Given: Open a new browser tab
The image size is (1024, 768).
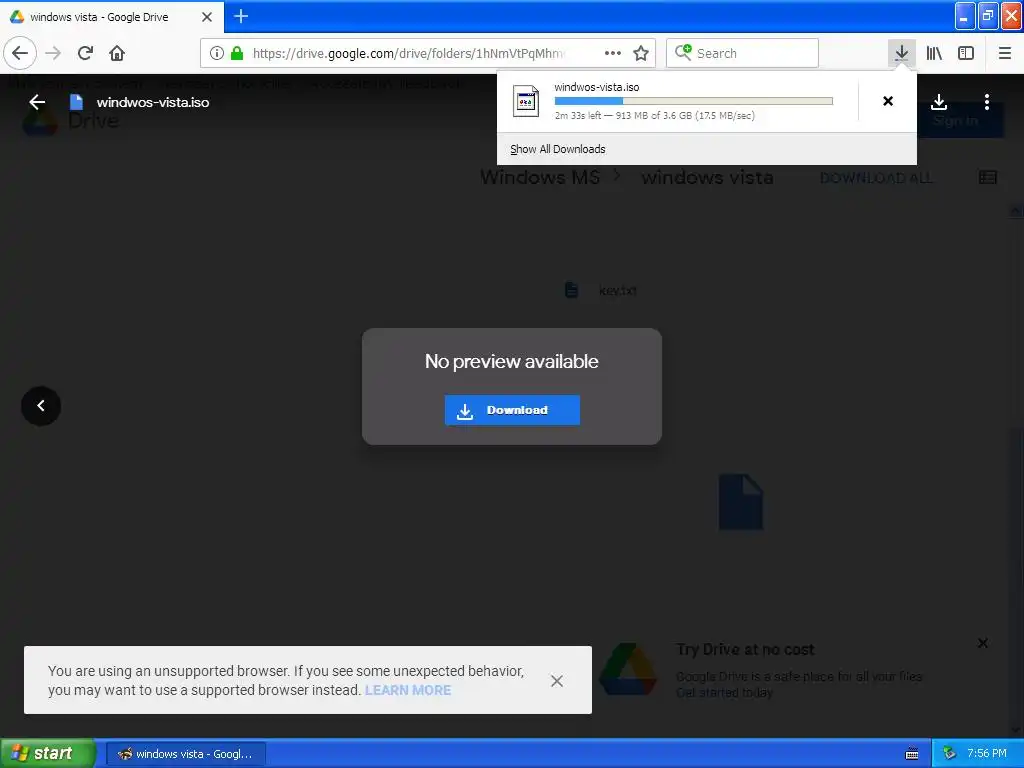Looking at the screenshot, I should click(241, 16).
